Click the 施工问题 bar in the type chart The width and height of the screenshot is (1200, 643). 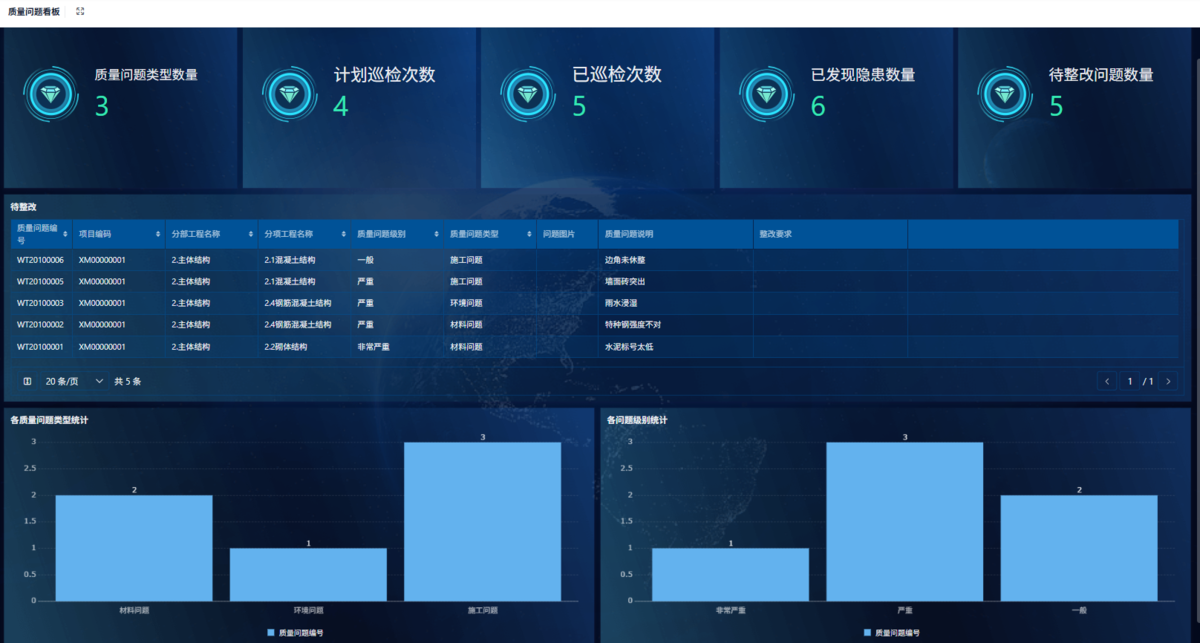pyautogui.click(x=484, y=520)
